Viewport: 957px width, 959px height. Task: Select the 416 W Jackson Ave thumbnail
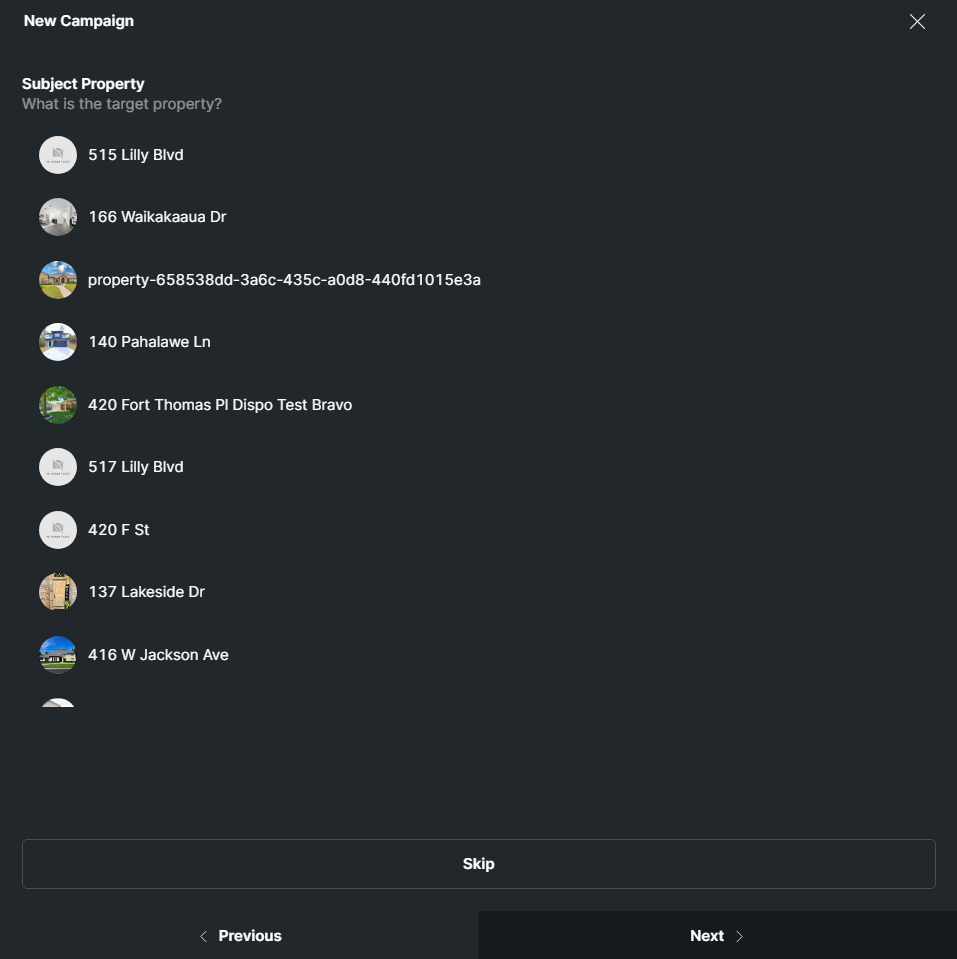coord(58,655)
